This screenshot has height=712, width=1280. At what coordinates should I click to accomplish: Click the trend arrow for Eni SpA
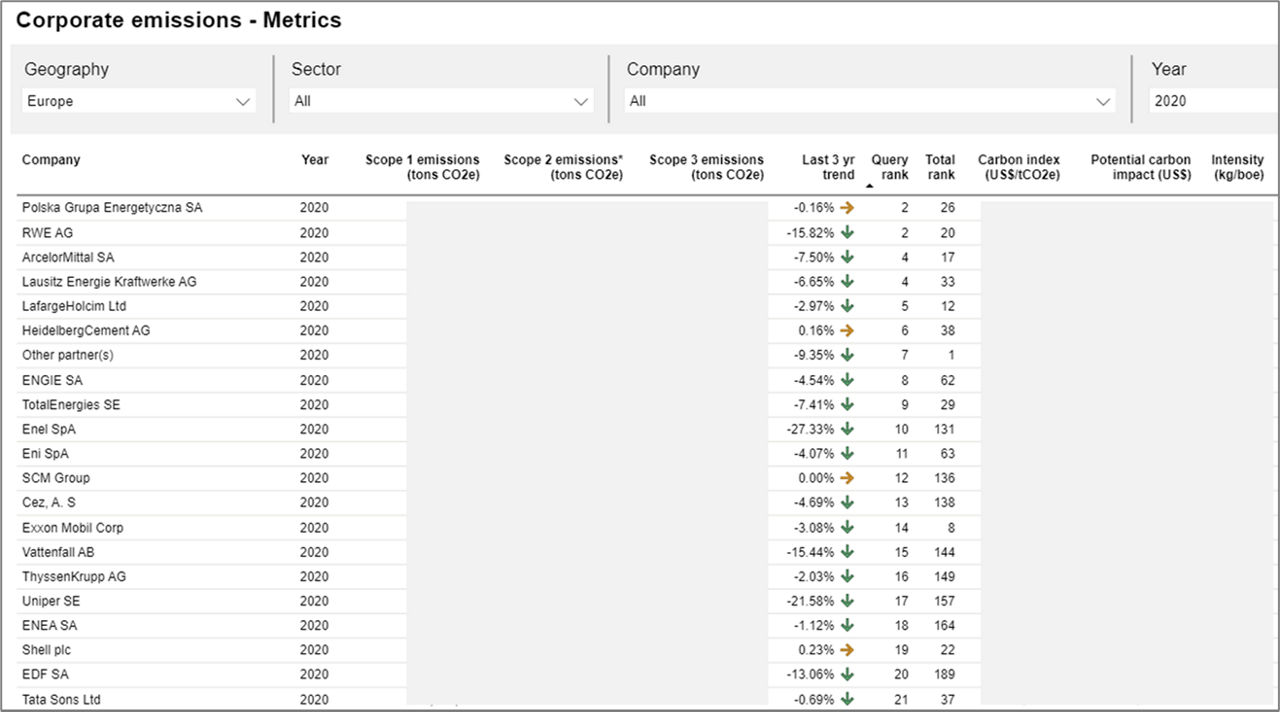[847, 453]
